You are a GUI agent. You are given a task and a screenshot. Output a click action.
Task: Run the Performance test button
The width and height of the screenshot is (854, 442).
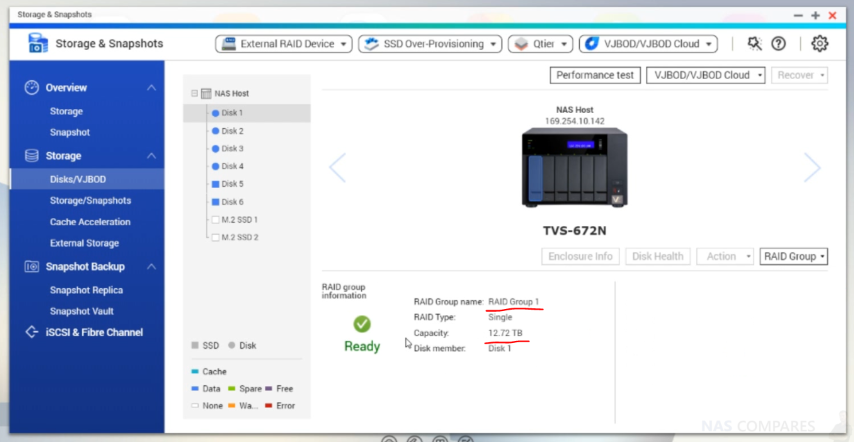[x=595, y=75]
